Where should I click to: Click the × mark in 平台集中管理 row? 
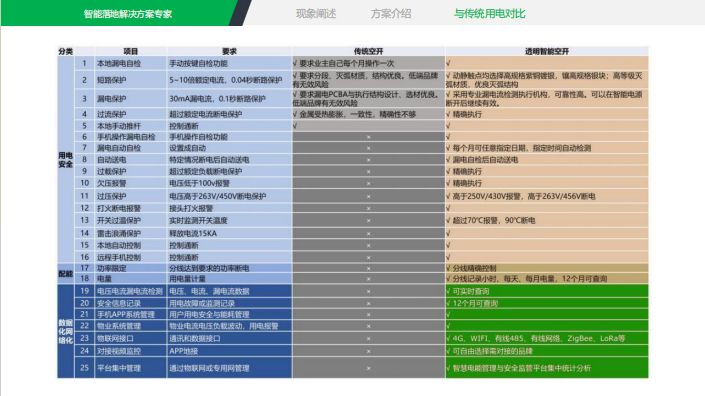pos(368,368)
